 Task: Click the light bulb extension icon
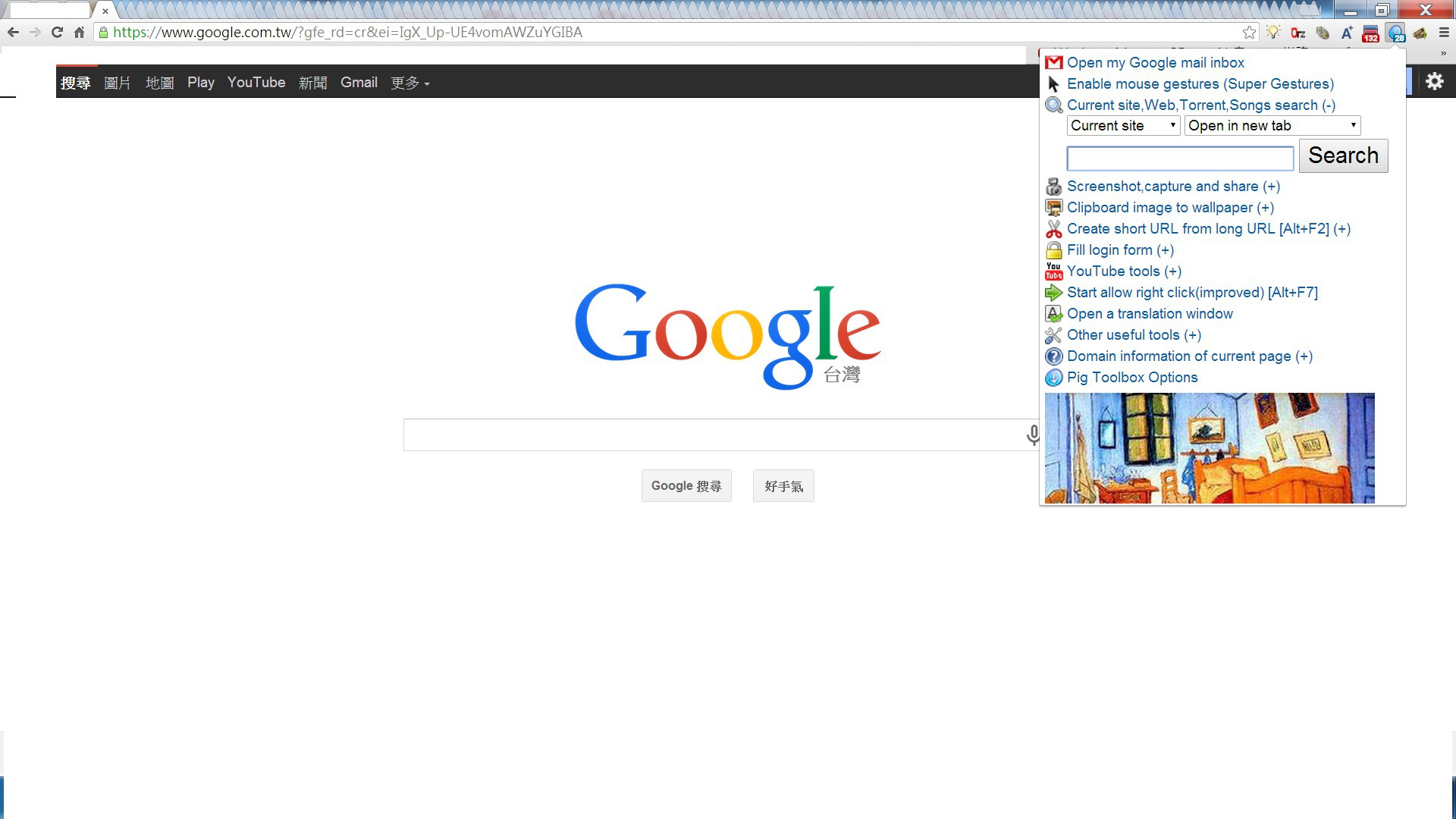[1273, 33]
